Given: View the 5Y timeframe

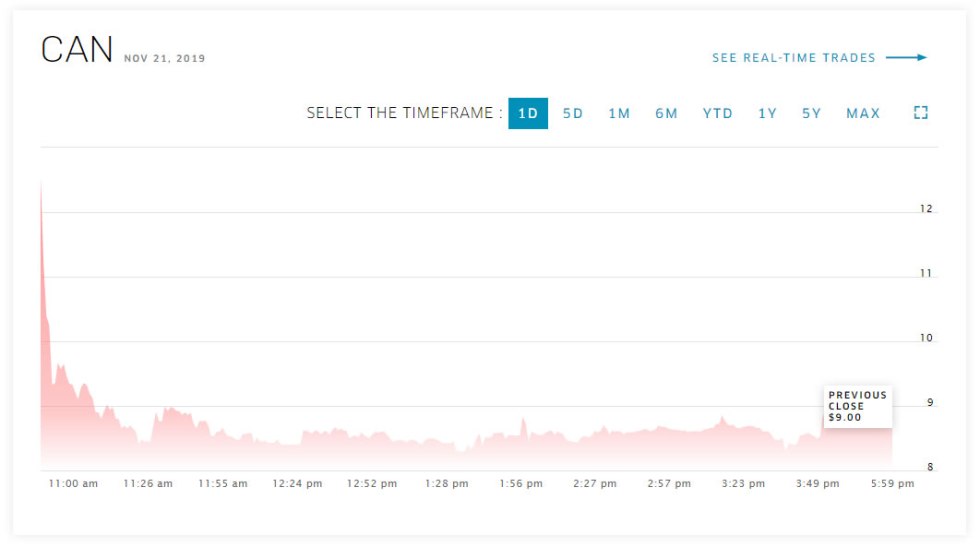Looking at the screenshot, I should [x=811, y=114].
